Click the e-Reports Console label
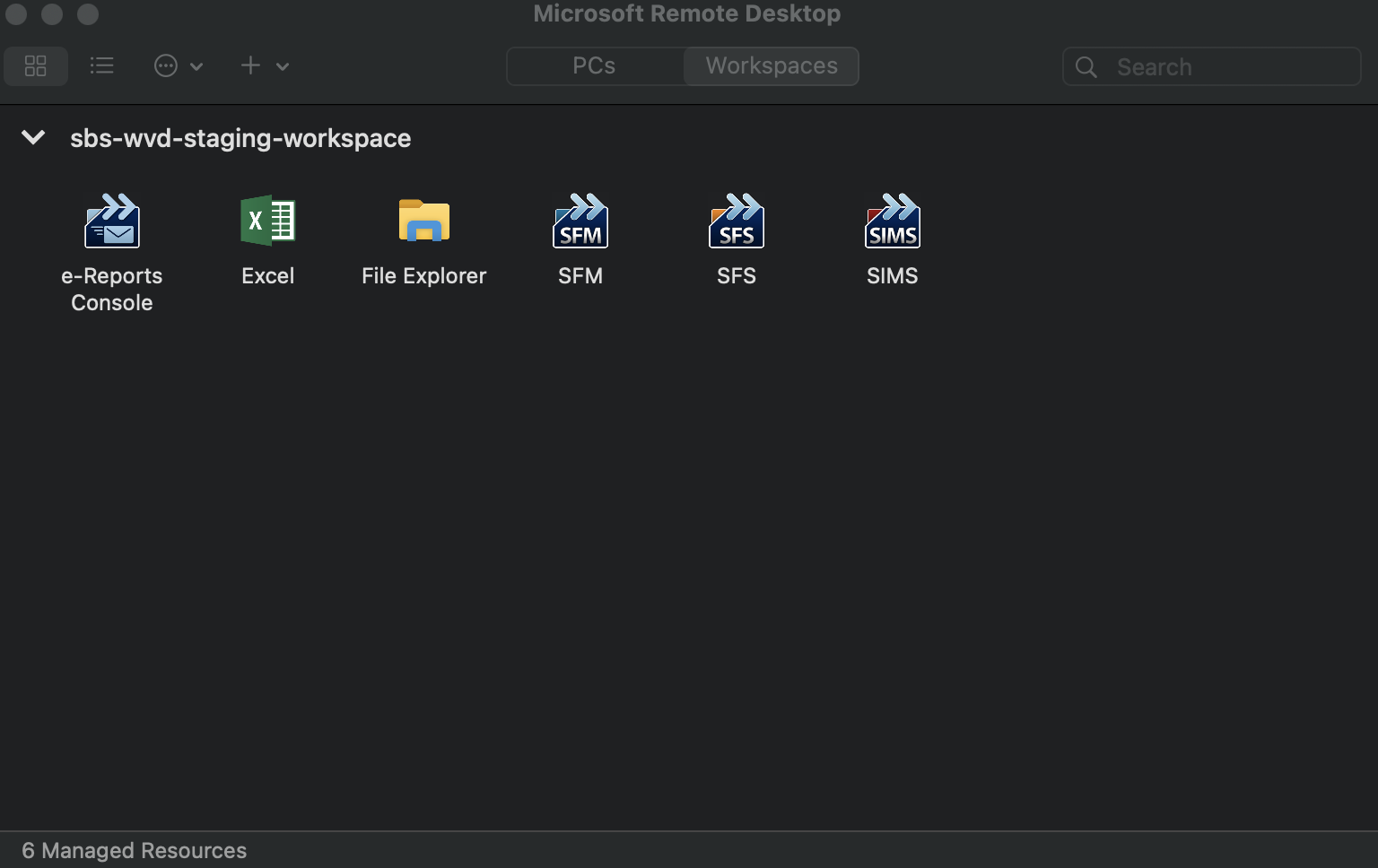1378x868 pixels. coord(112,289)
